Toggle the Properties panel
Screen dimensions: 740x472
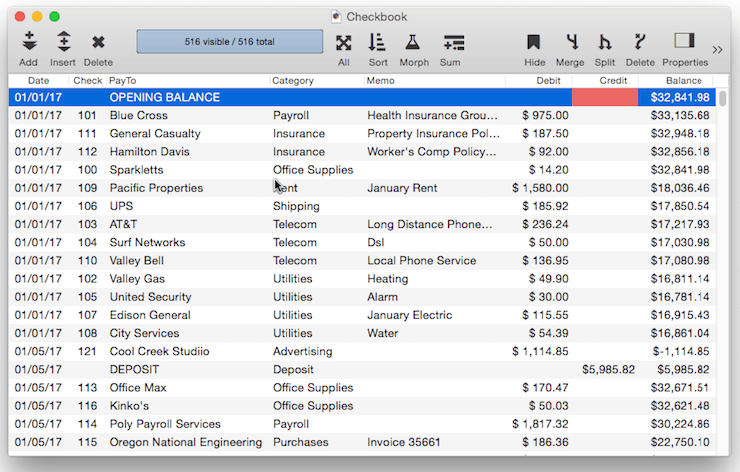pos(684,42)
